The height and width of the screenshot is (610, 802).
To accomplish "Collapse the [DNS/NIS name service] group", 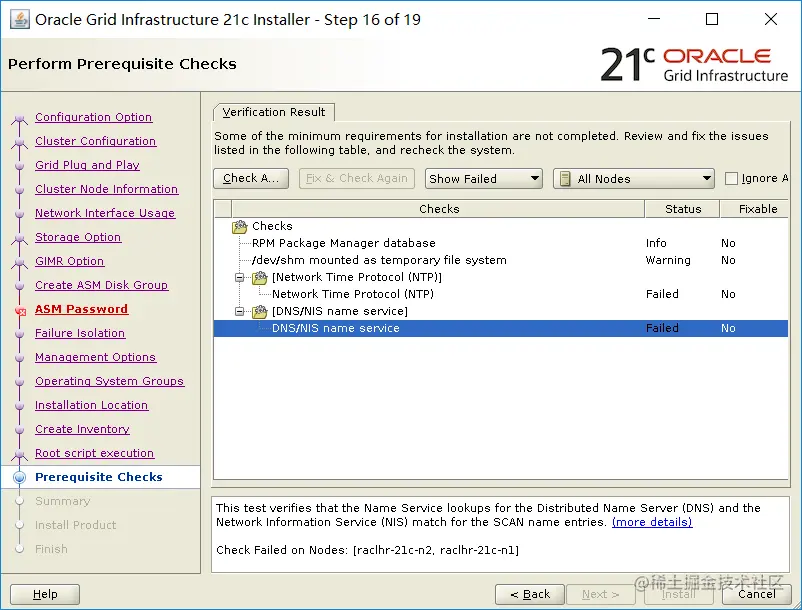I will coord(239,311).
